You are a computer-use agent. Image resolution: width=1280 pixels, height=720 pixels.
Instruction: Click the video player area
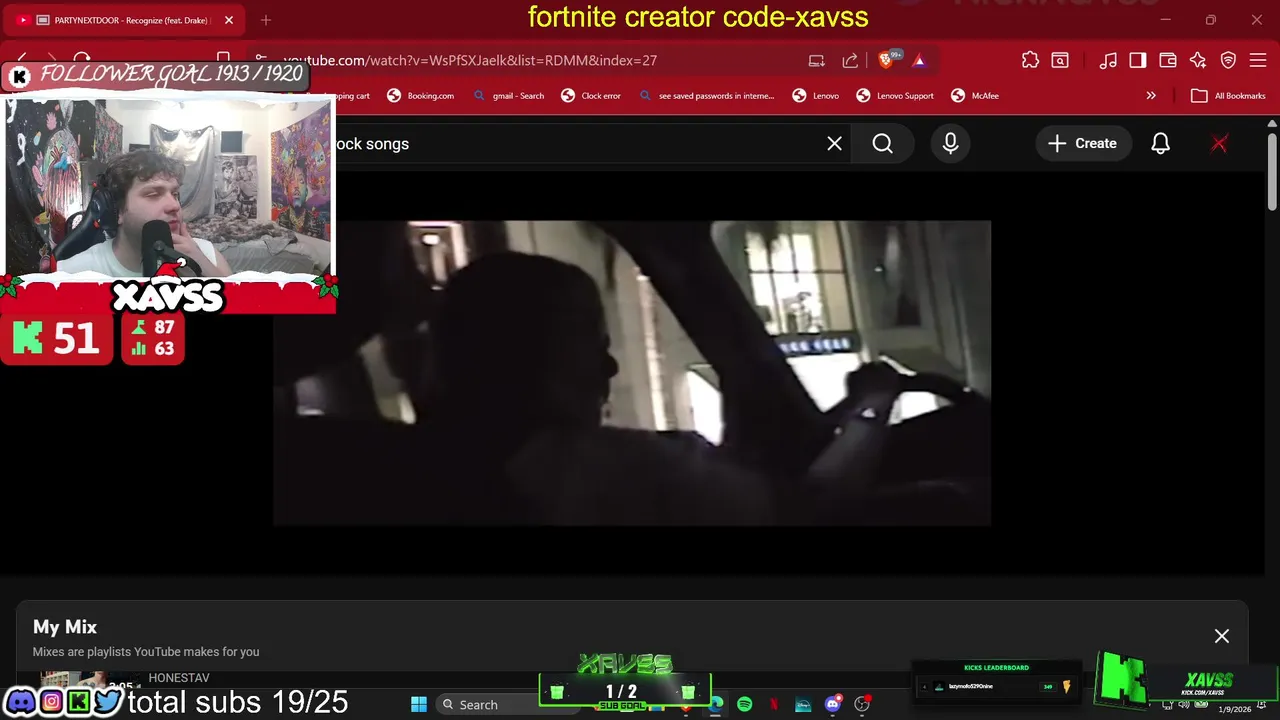click(x=632, y=373)
